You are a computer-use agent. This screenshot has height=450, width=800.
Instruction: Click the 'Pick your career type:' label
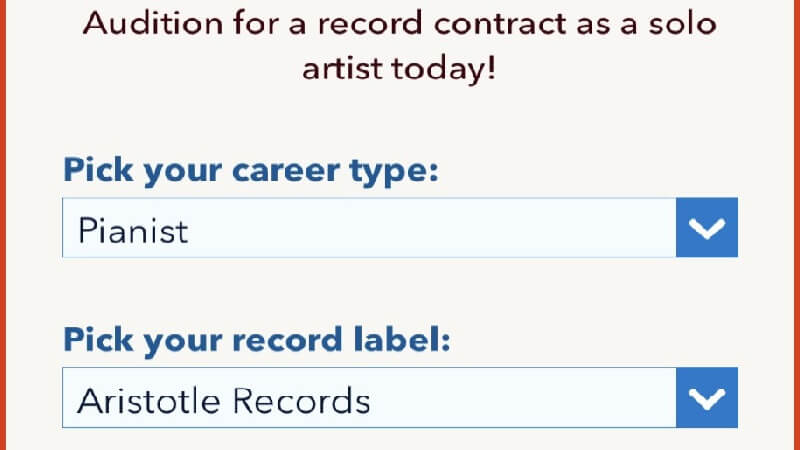(x=251, y=171)
